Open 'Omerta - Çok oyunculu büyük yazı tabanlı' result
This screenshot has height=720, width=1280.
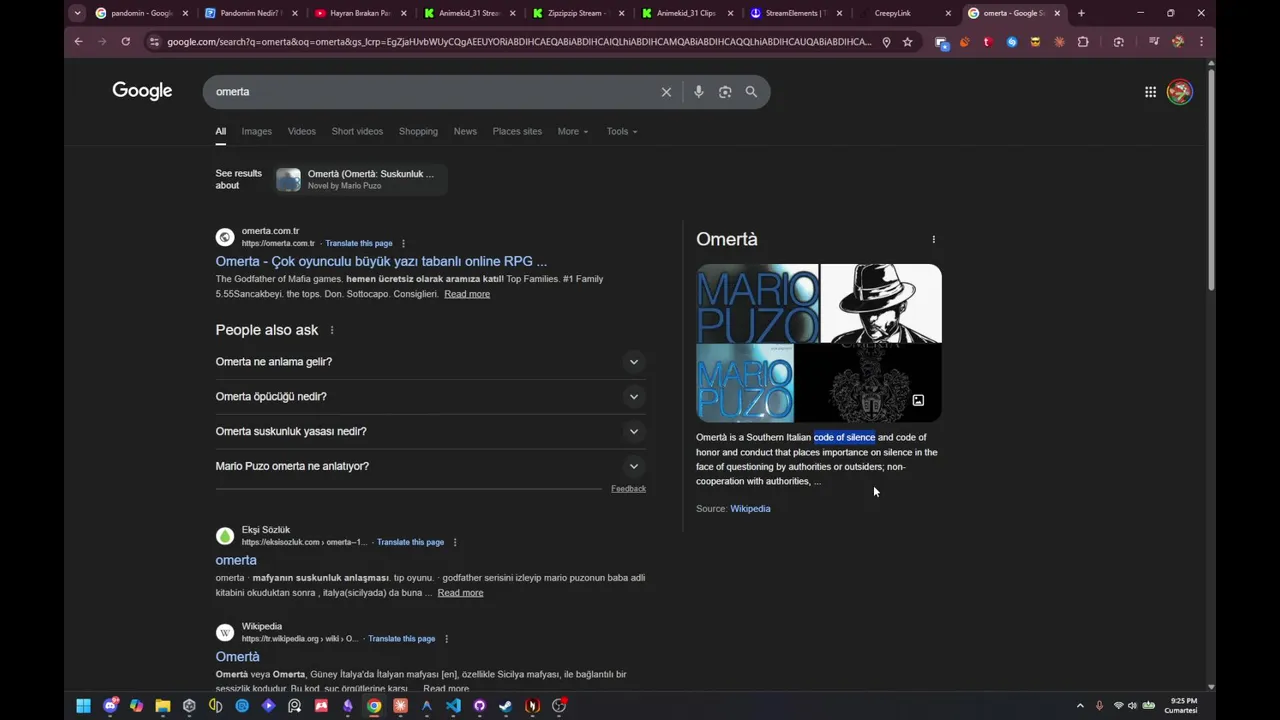pyautogui.click(x=381, y=261)
